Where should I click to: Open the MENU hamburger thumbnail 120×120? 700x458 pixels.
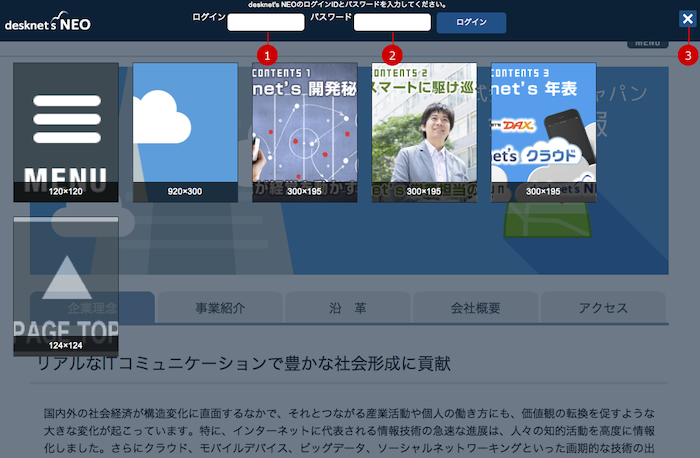pyautogui.click(x=66, y=132)
